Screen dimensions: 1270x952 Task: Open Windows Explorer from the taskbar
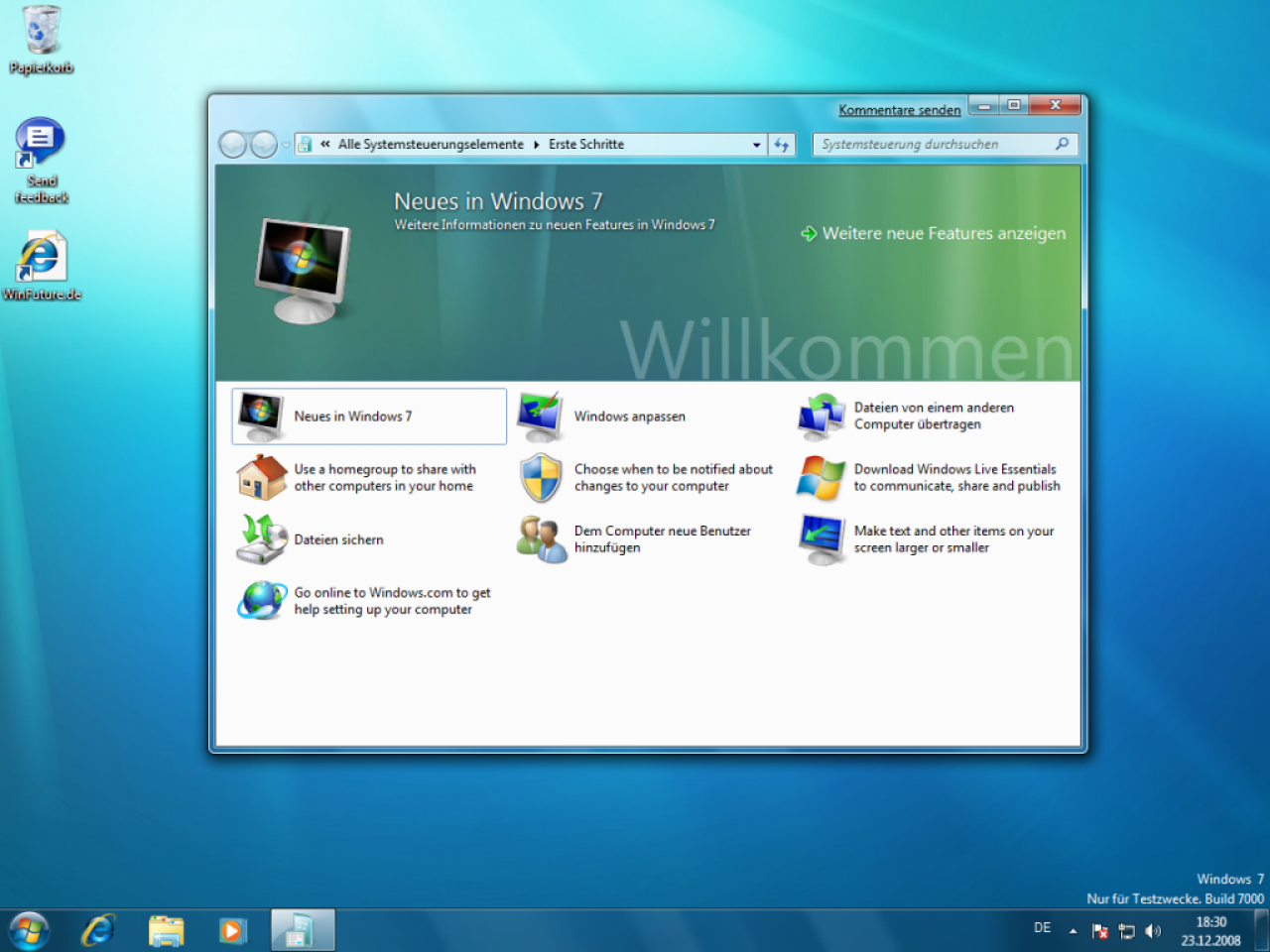tap(167, 931)
